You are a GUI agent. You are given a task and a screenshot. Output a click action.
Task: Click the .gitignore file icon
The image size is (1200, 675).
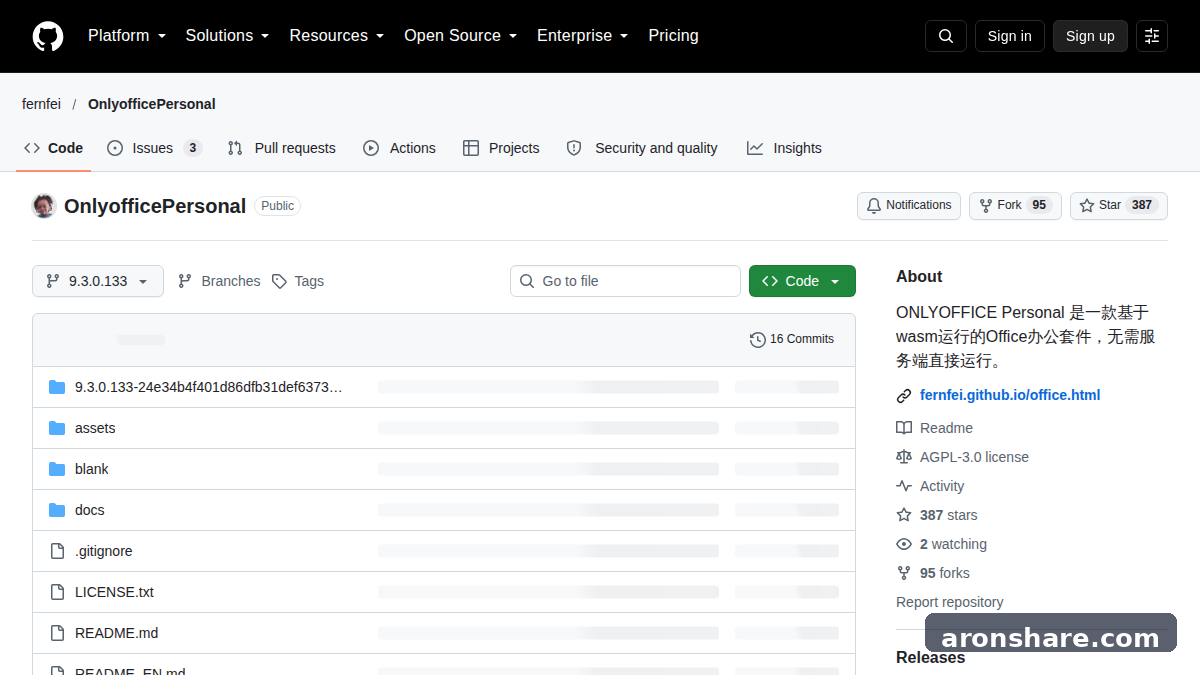coord(57,551)
